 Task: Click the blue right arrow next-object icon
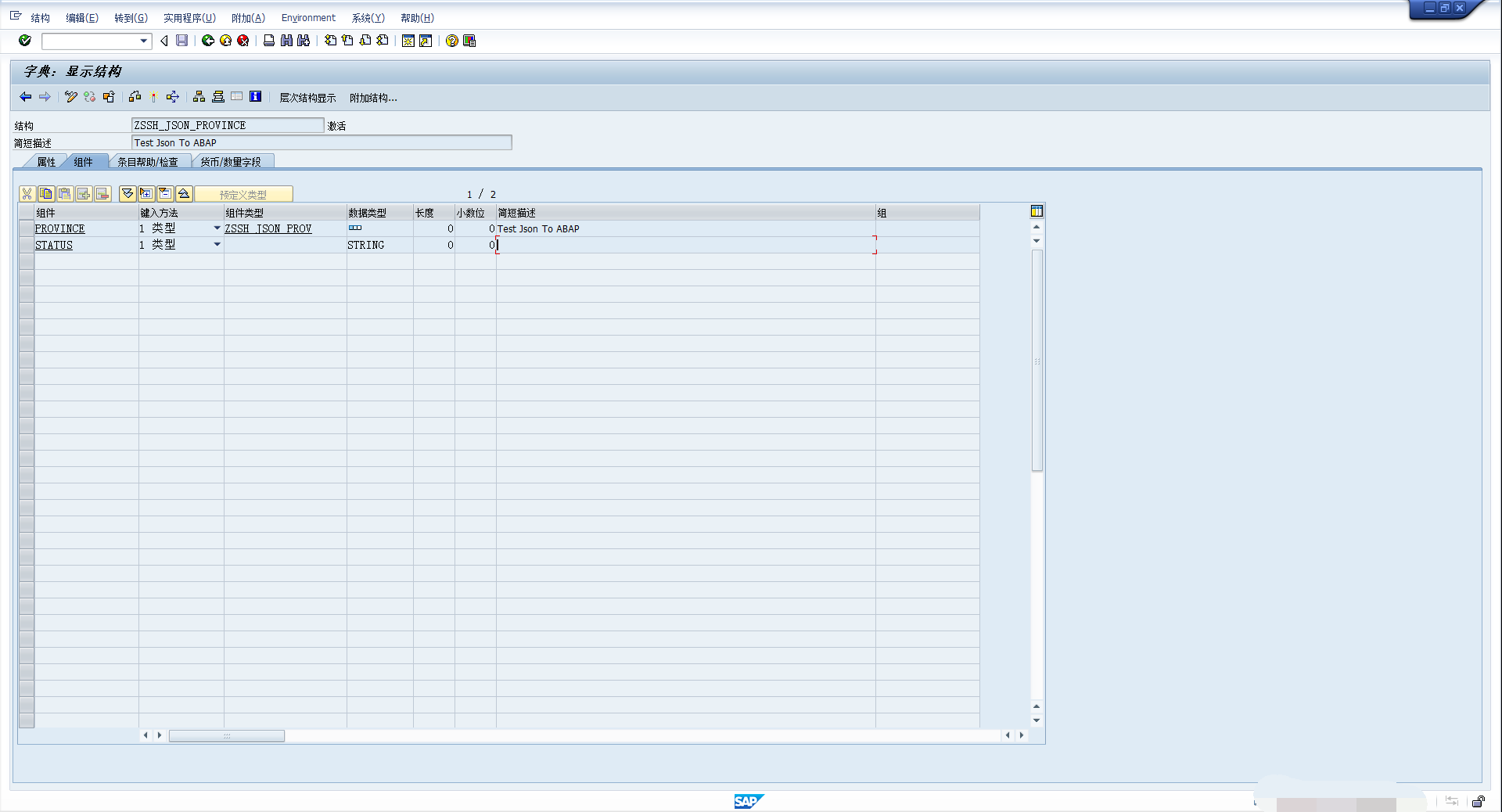coord(45,97)
